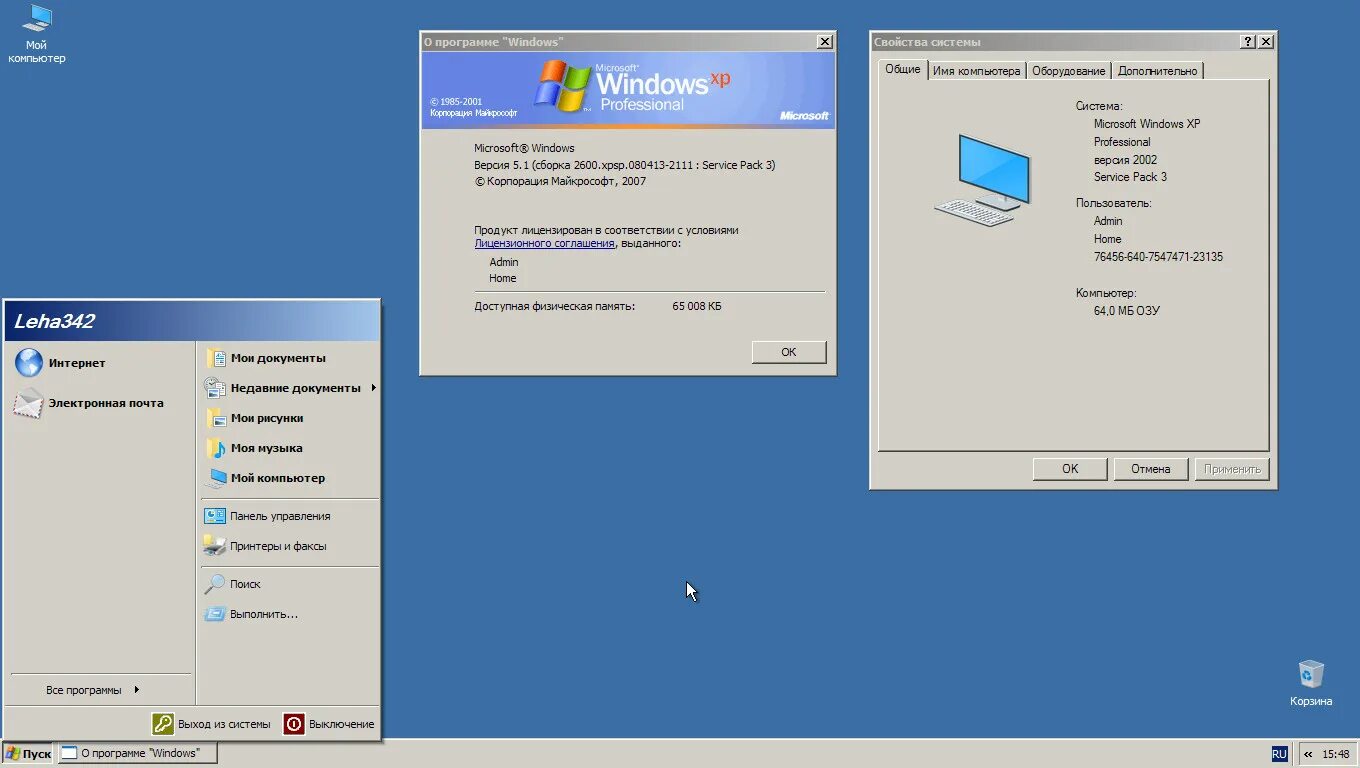Click the Версия 5.1 build text line
Screen dimensions: 1360x768
click(x=625, y=165)
